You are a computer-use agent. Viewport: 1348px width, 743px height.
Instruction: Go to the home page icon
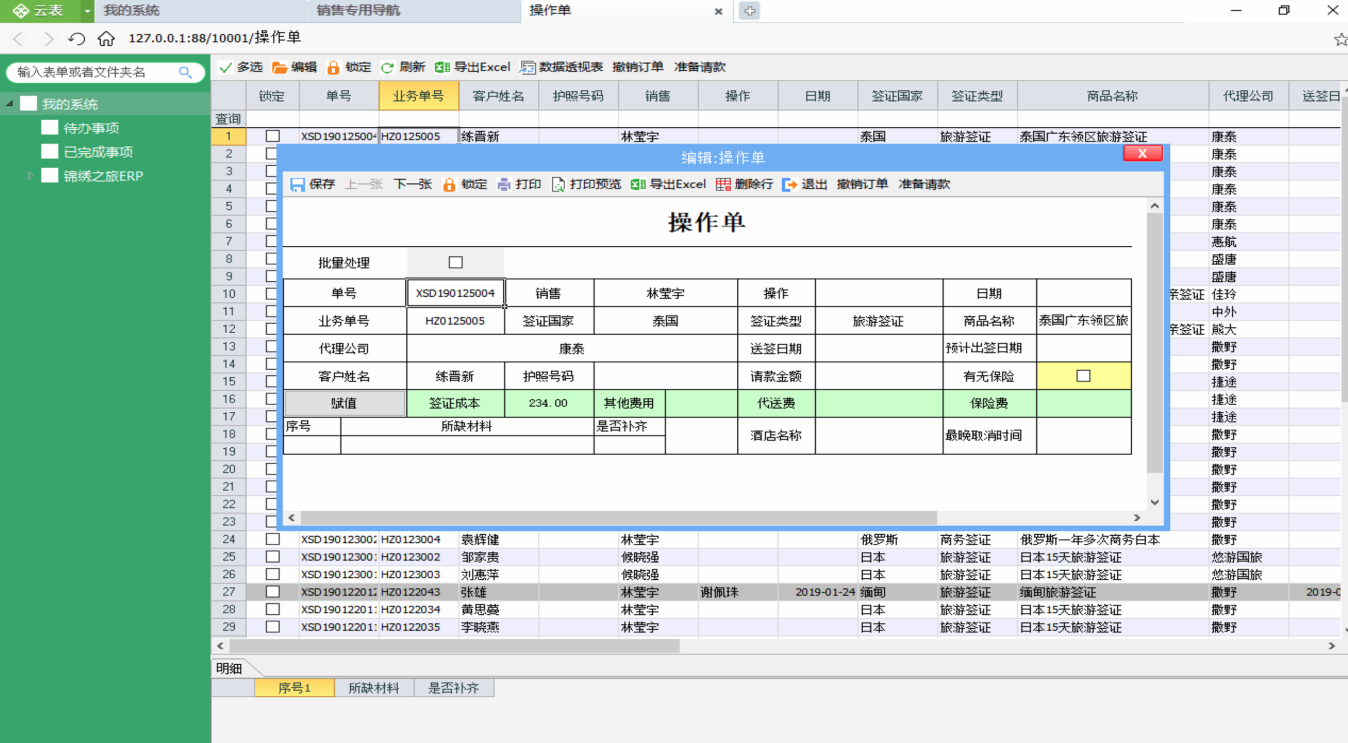[x=106, y=38]
